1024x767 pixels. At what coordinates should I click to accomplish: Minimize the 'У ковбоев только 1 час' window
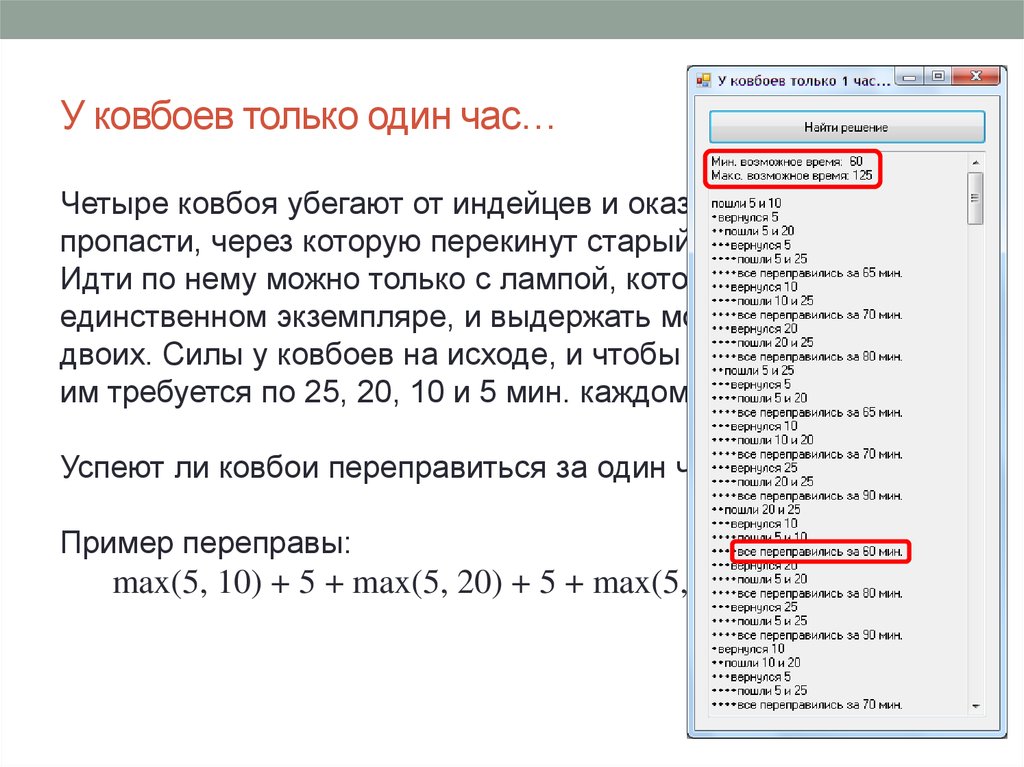pos(909,76)
